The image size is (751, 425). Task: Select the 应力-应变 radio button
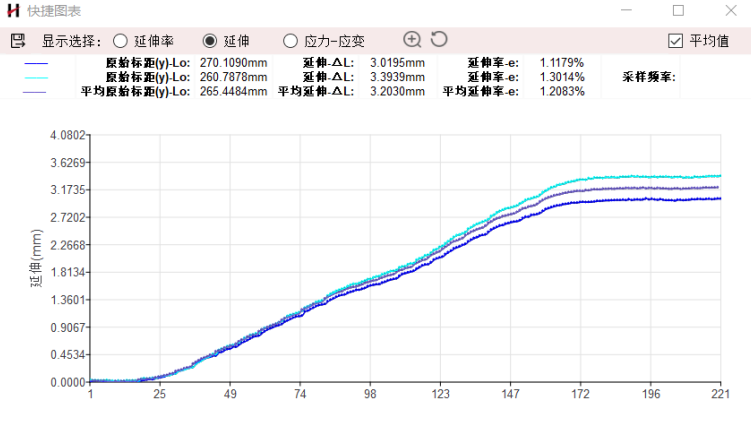(290, 41)
